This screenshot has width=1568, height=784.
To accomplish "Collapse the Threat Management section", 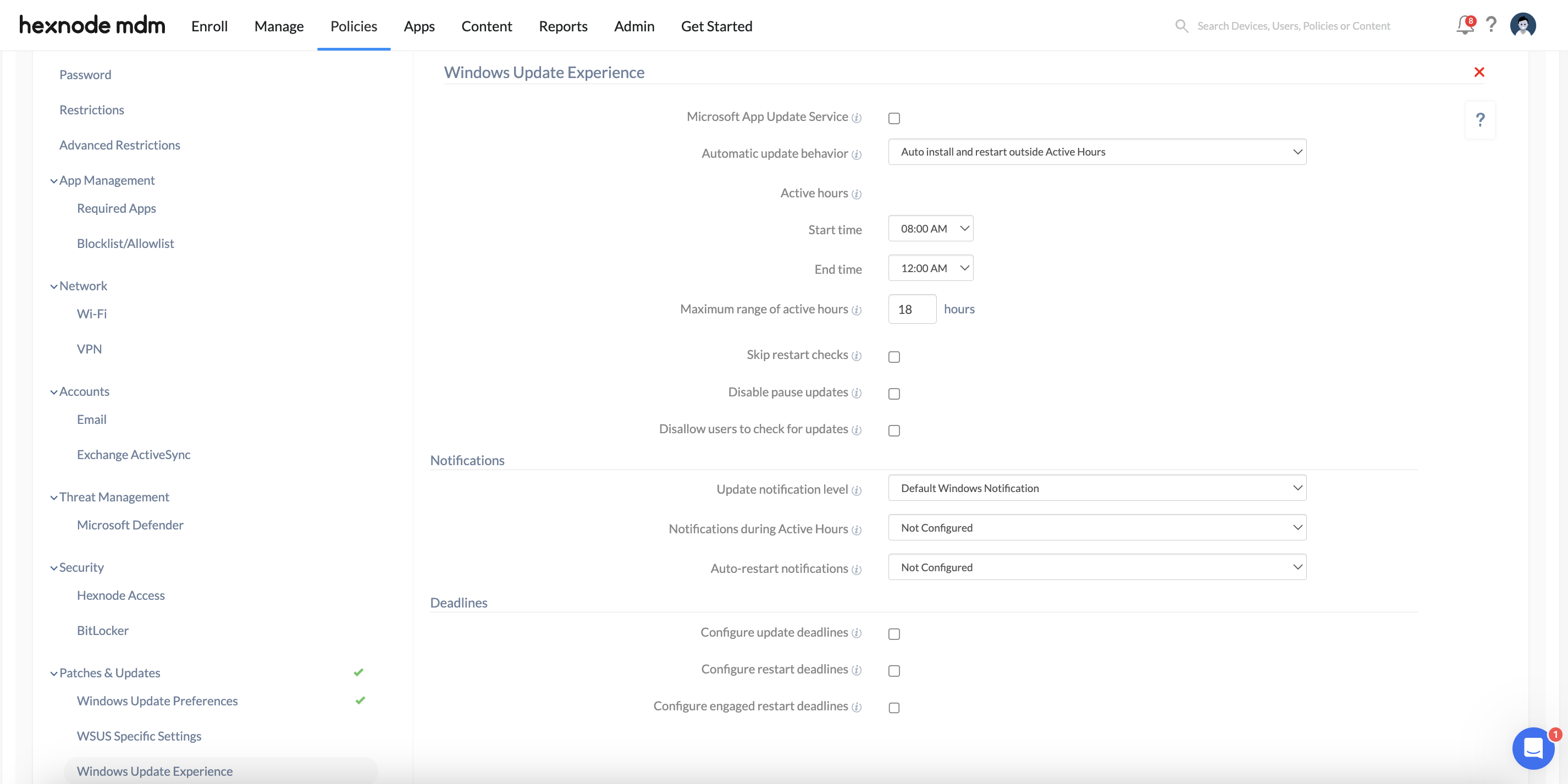I will coord(53,498).
